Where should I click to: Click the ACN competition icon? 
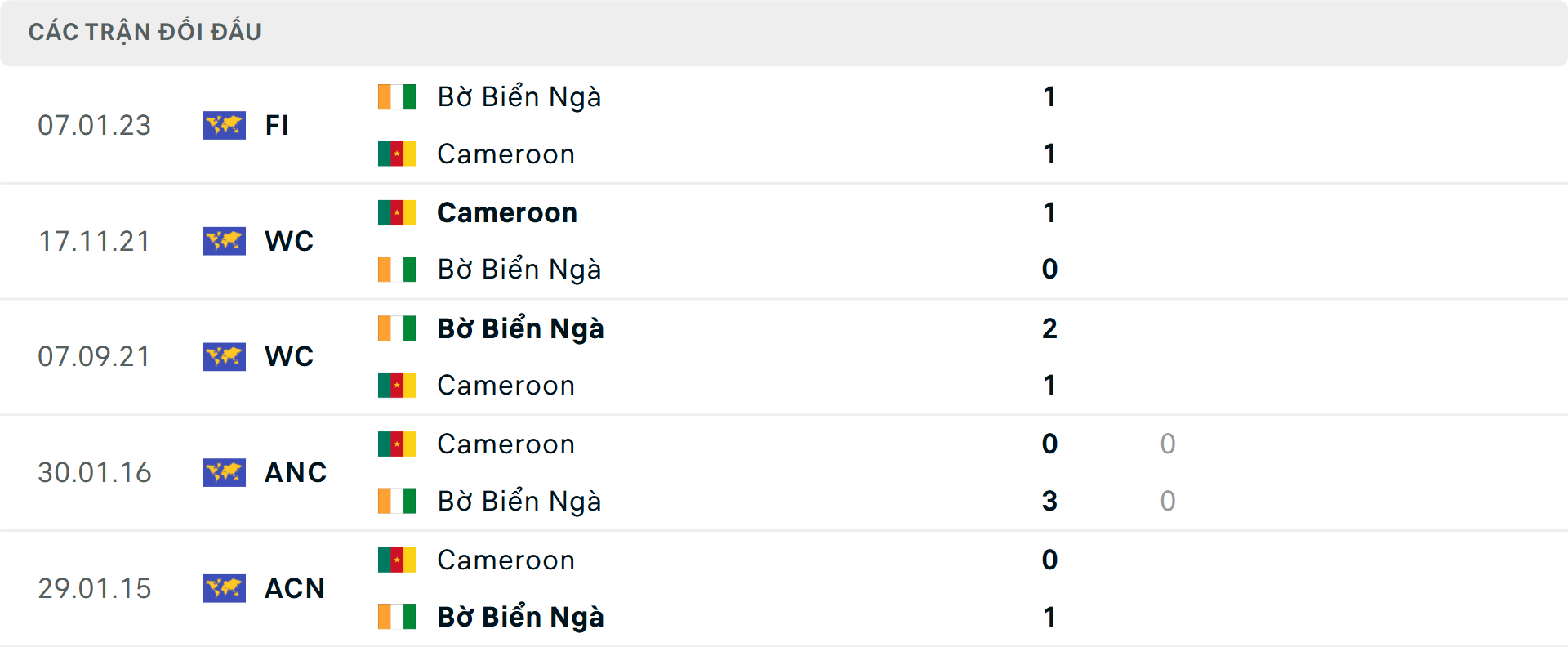coord(225,588)
